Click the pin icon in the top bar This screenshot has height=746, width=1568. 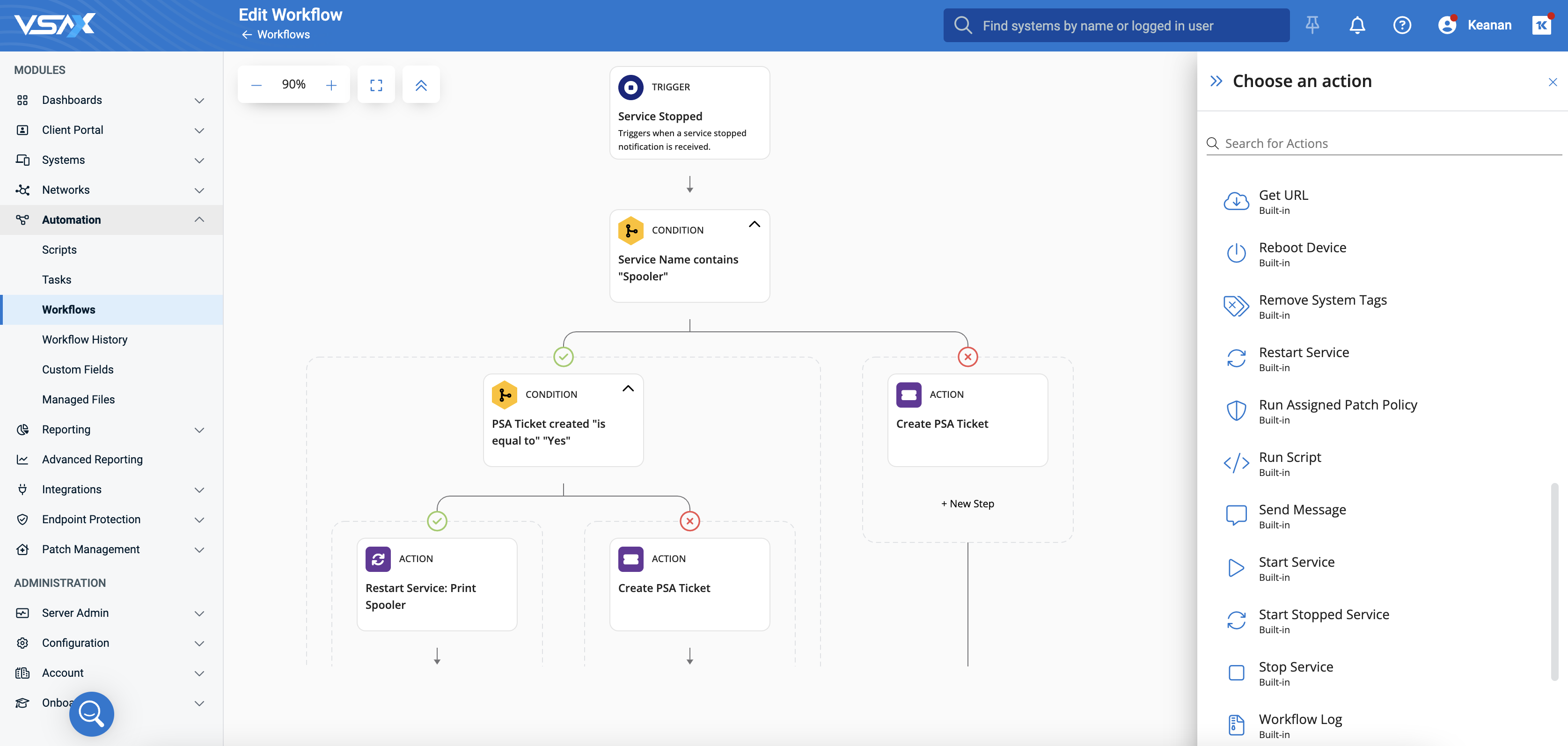click(1312, 25)
